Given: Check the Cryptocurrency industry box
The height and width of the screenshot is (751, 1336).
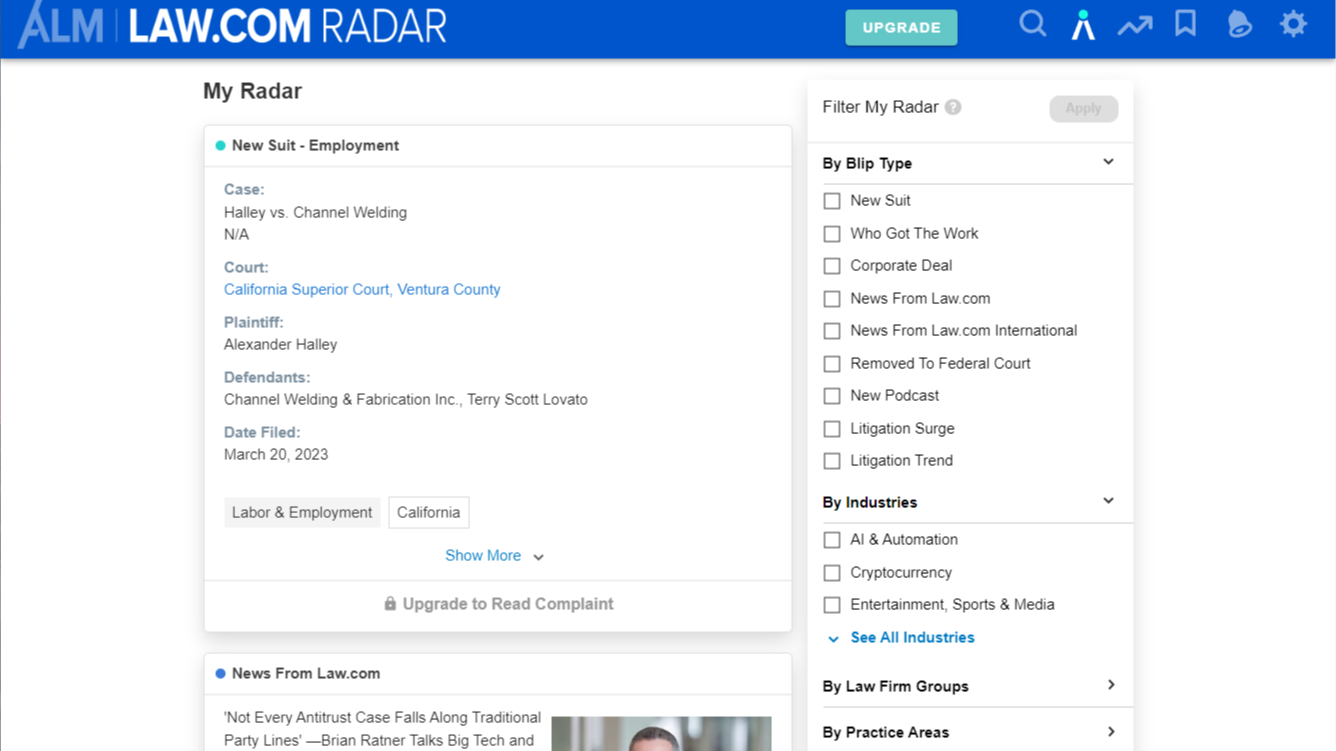Looking at the screenshot, I should click(832, 573).
